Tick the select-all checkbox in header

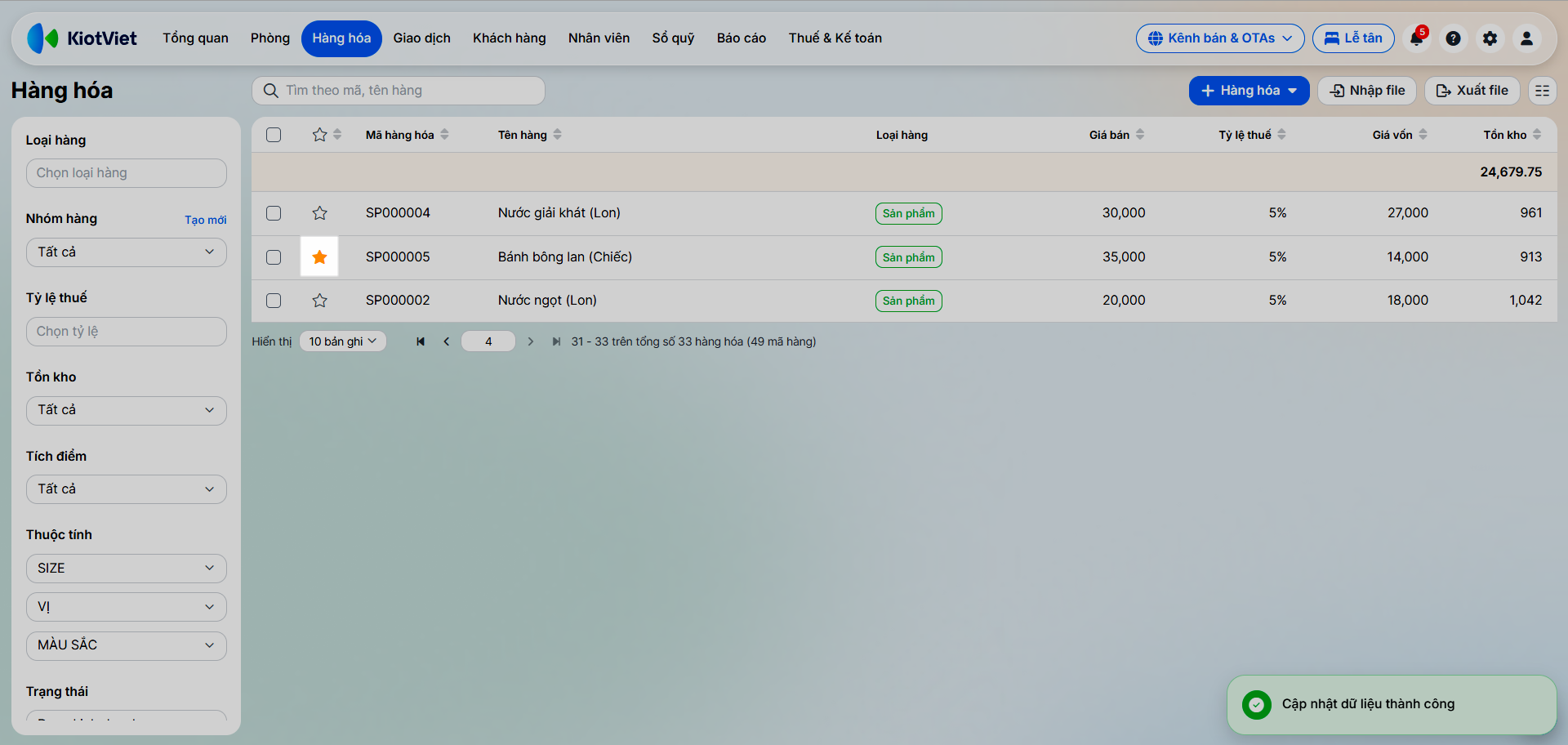(x=274, y=135)
